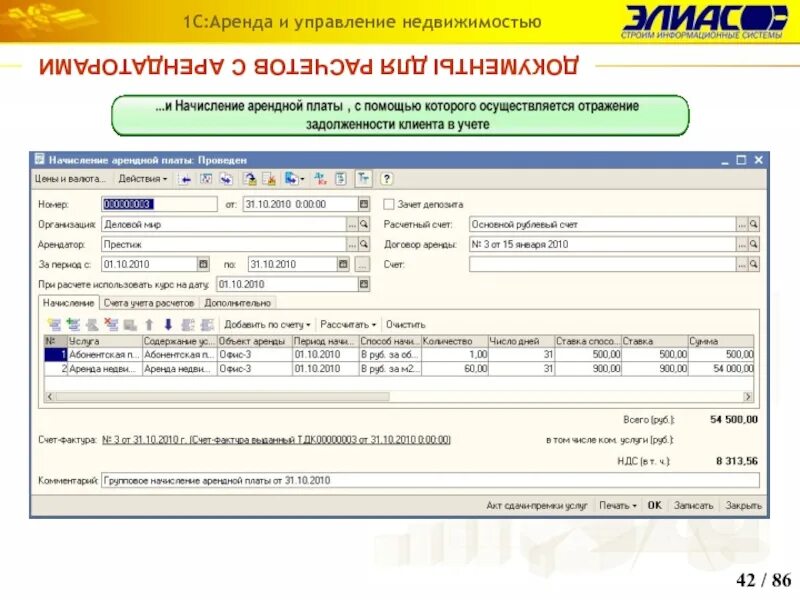The image size is (800, 600).
Task: Click the blue left-arrow toolbar icon
Action: (186, 179)
